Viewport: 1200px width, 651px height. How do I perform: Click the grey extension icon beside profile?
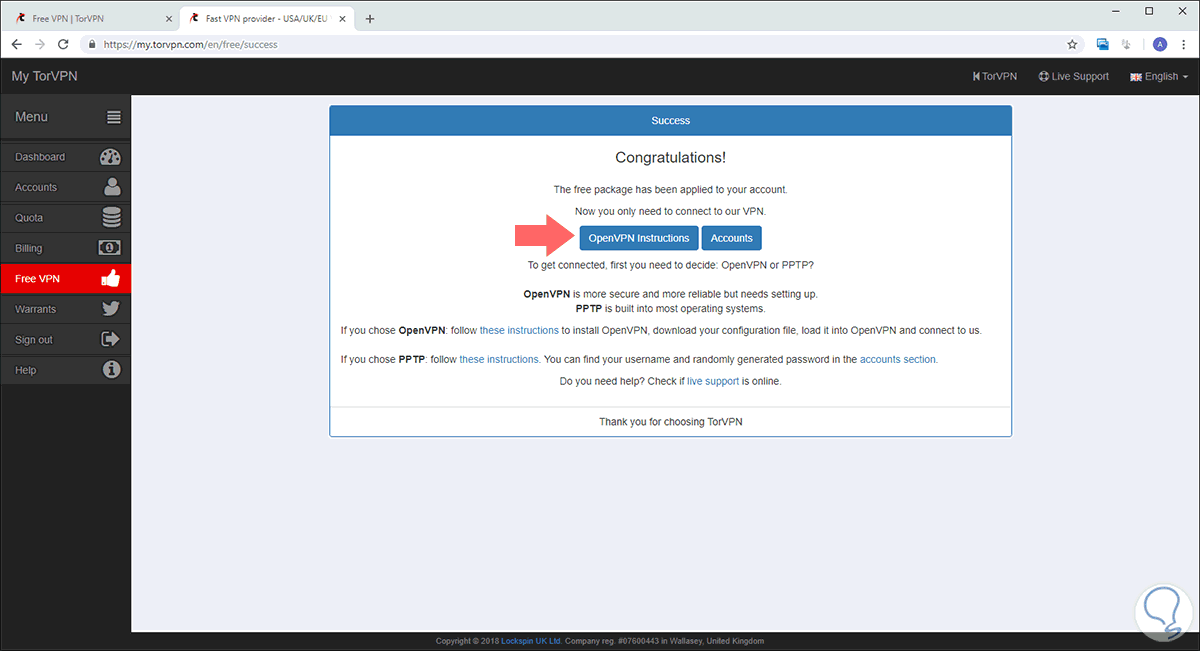(x=1128, y=44)
